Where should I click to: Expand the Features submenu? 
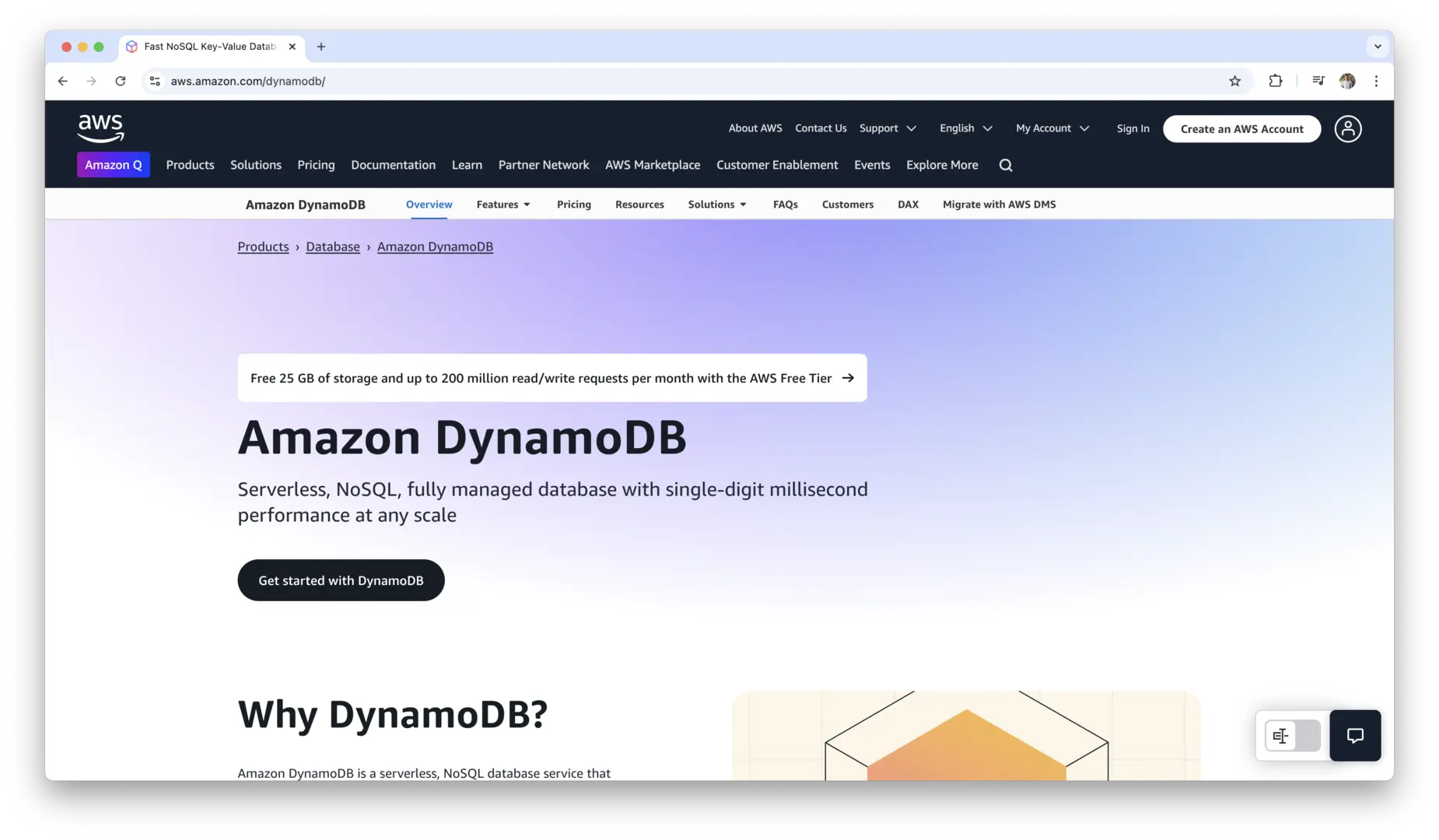tap(503, 205)
